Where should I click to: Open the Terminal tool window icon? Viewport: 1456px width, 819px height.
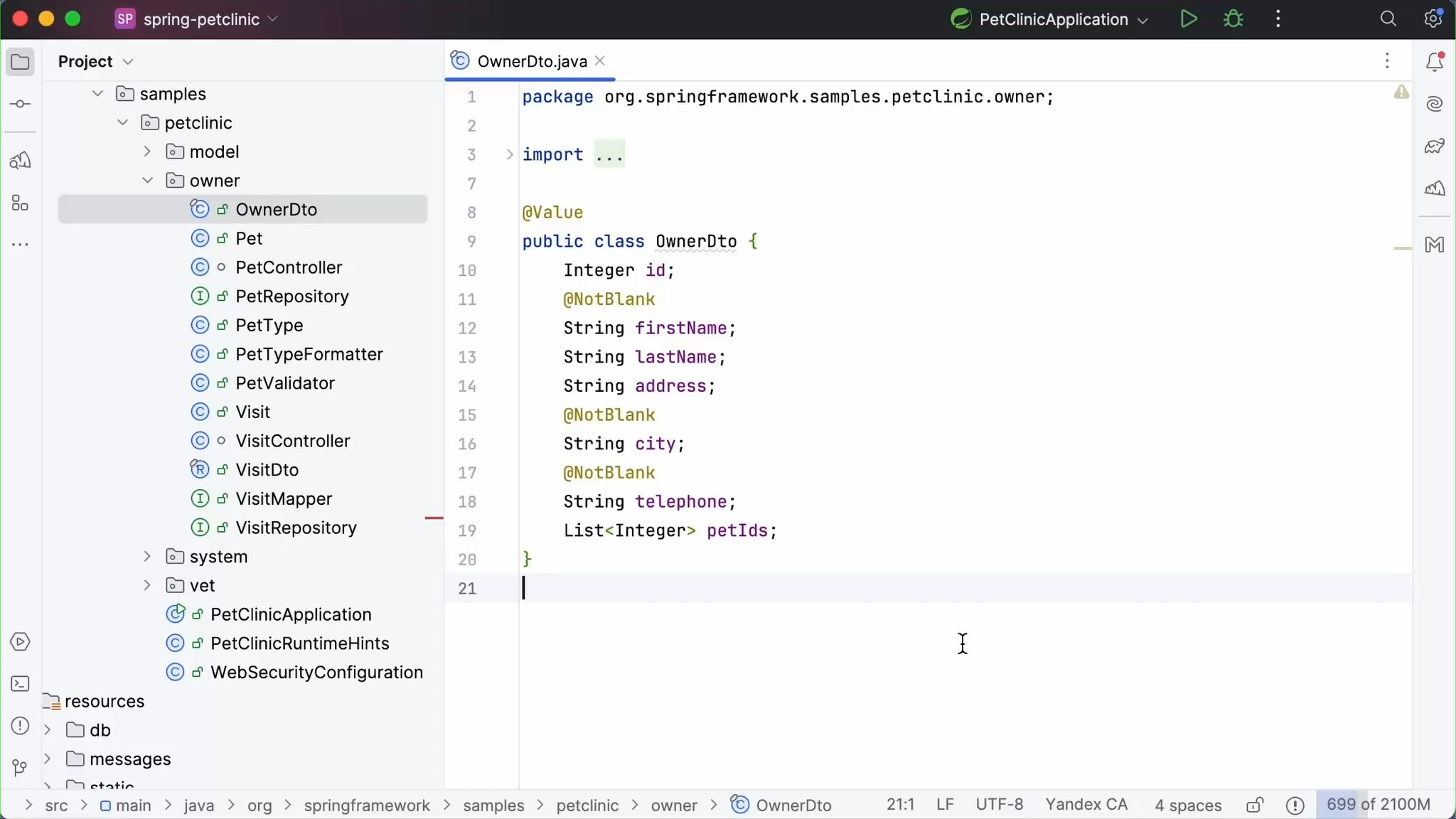pos(20,684)
